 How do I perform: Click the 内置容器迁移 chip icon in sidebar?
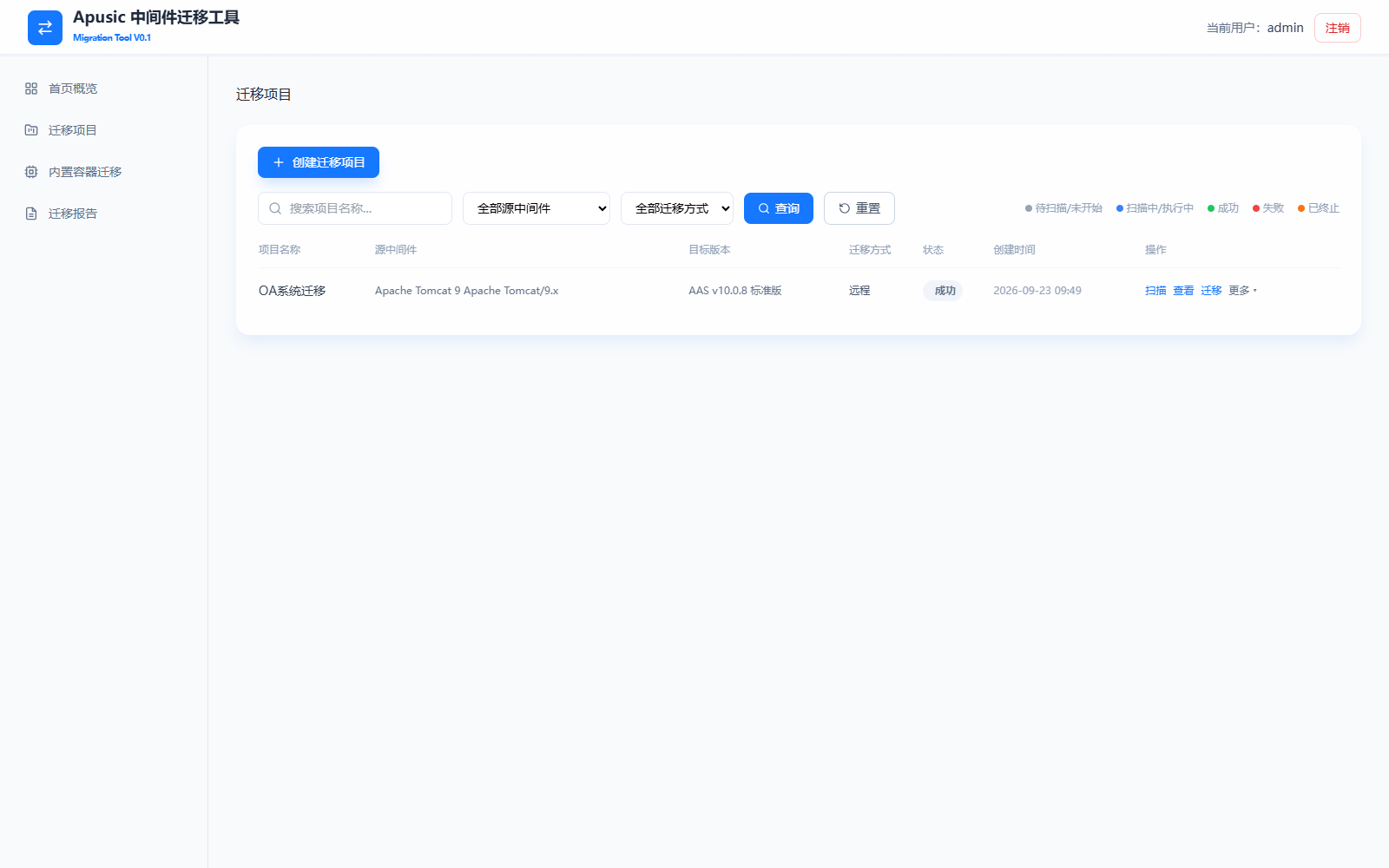click(x=31, y=172)
